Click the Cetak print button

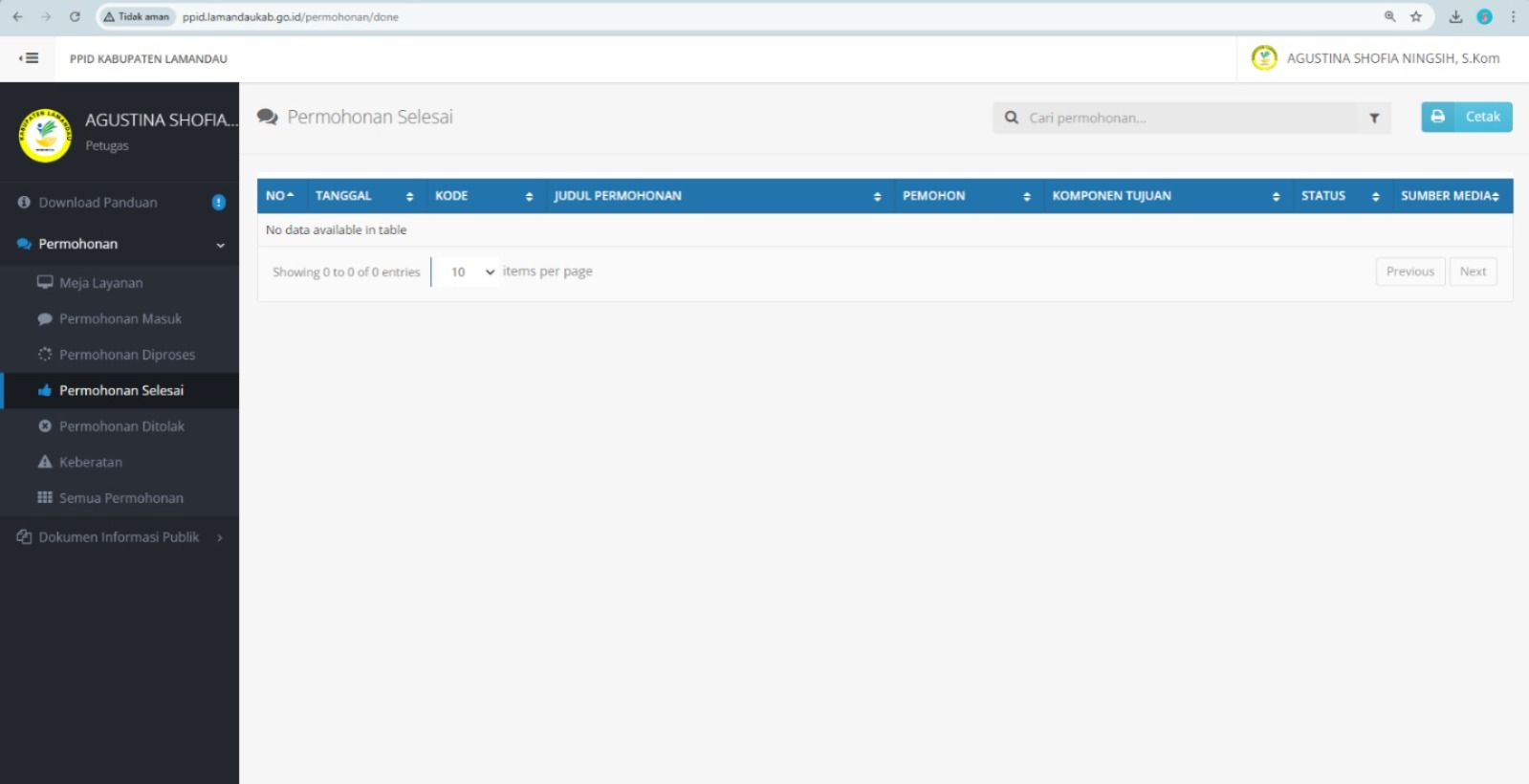[1466, 117]
